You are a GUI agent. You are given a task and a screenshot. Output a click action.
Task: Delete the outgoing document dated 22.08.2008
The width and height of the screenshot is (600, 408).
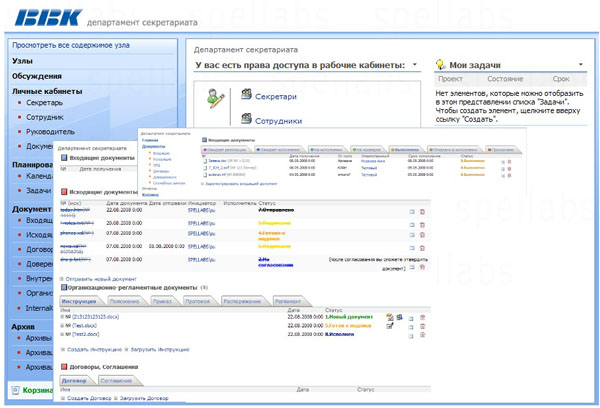coord(422,212)
